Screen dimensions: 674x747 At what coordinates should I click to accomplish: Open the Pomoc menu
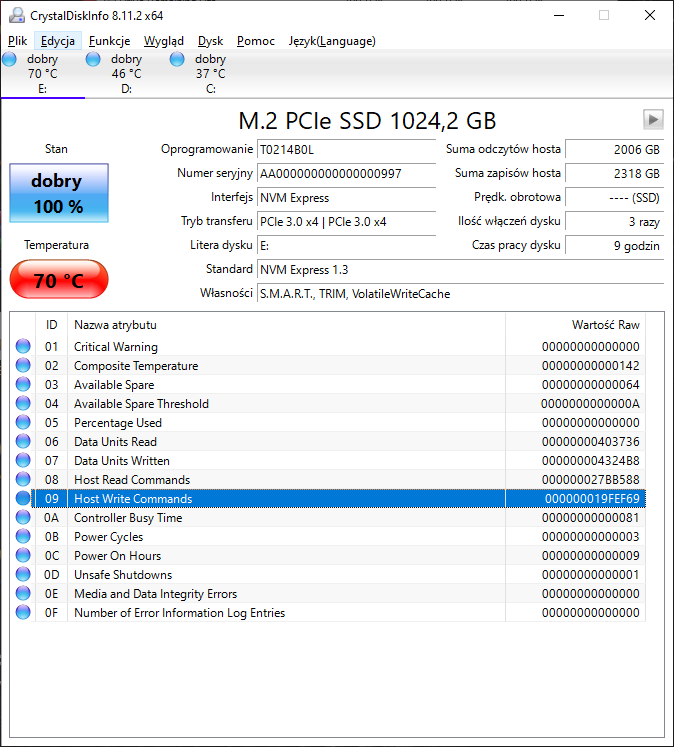tap(256, 41)
